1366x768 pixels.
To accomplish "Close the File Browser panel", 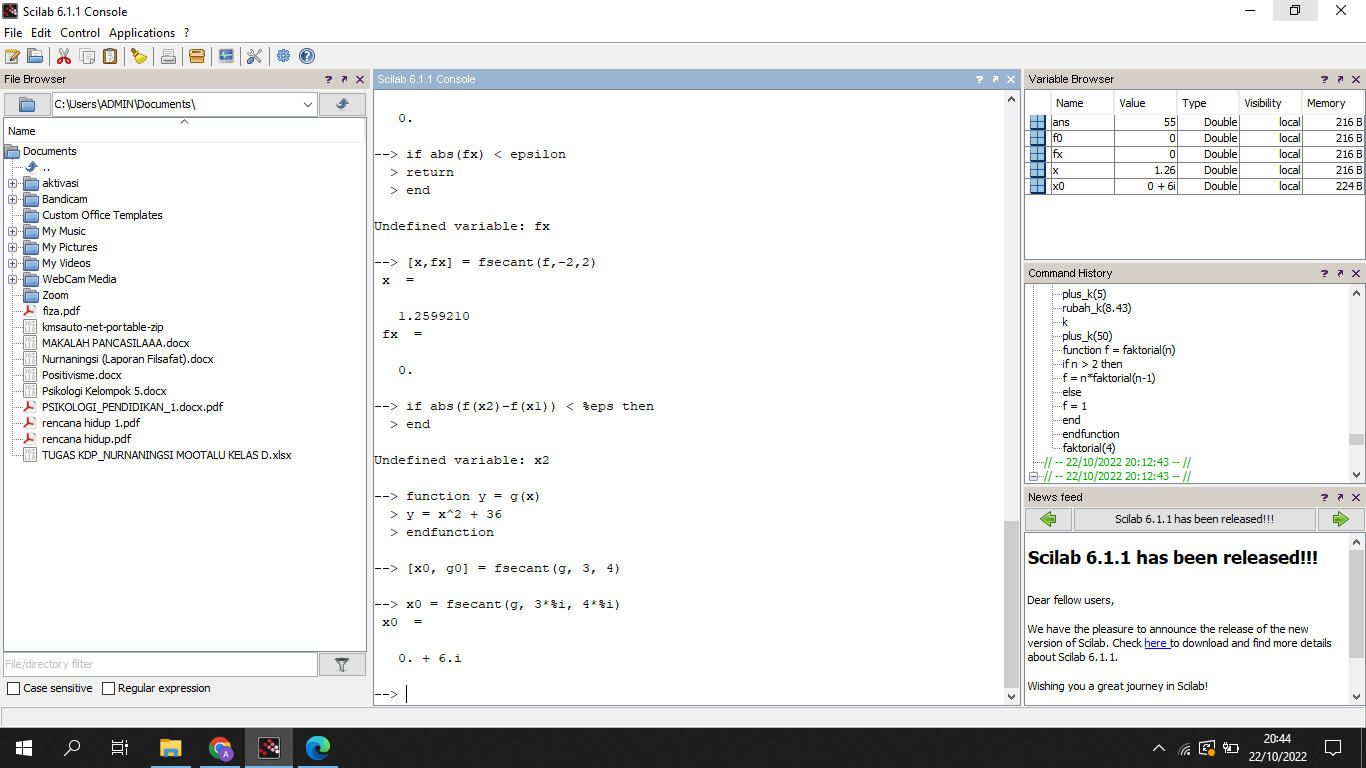I will click(360, 79).
